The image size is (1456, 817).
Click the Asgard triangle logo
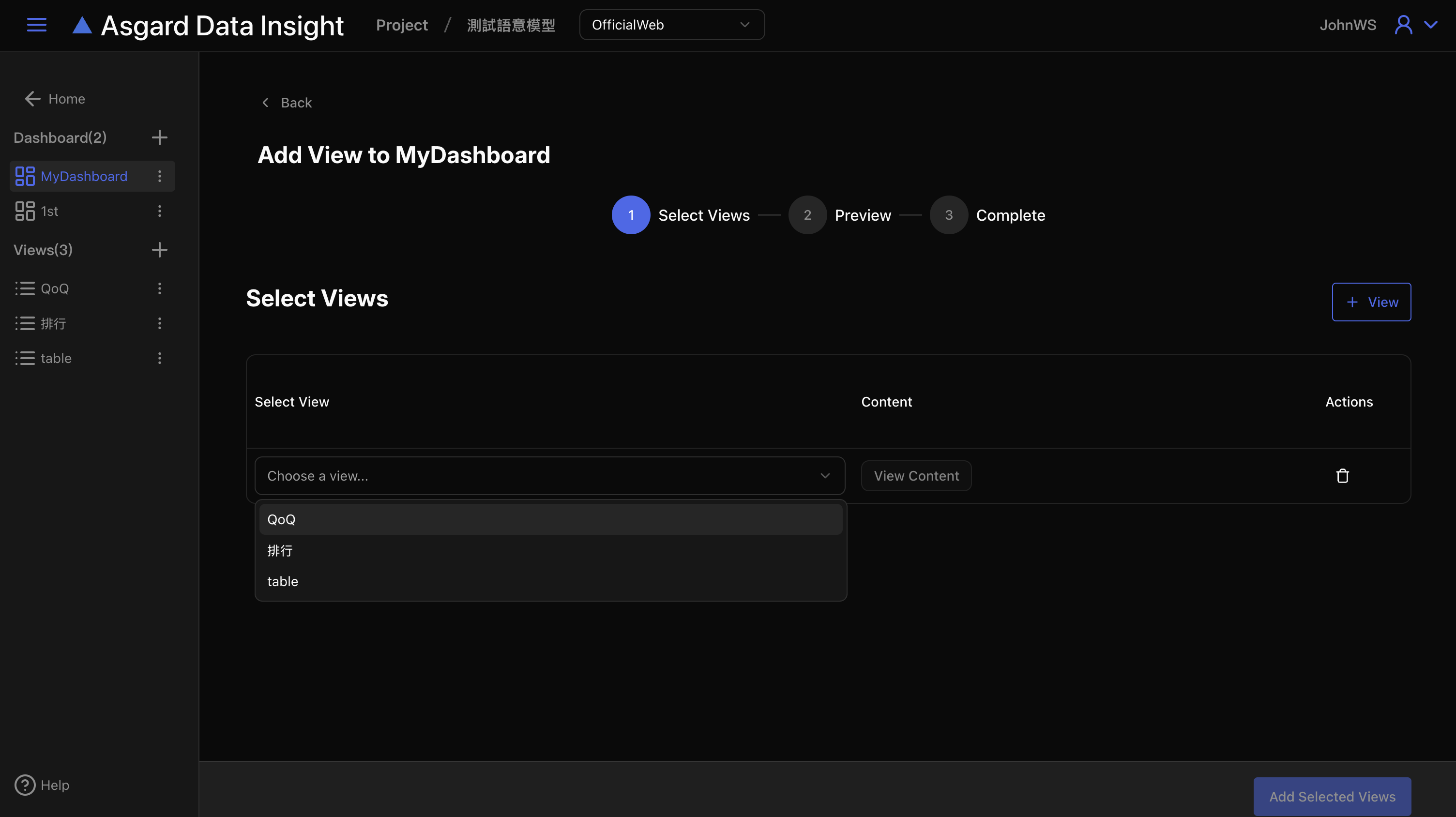[x=82, y=25]
